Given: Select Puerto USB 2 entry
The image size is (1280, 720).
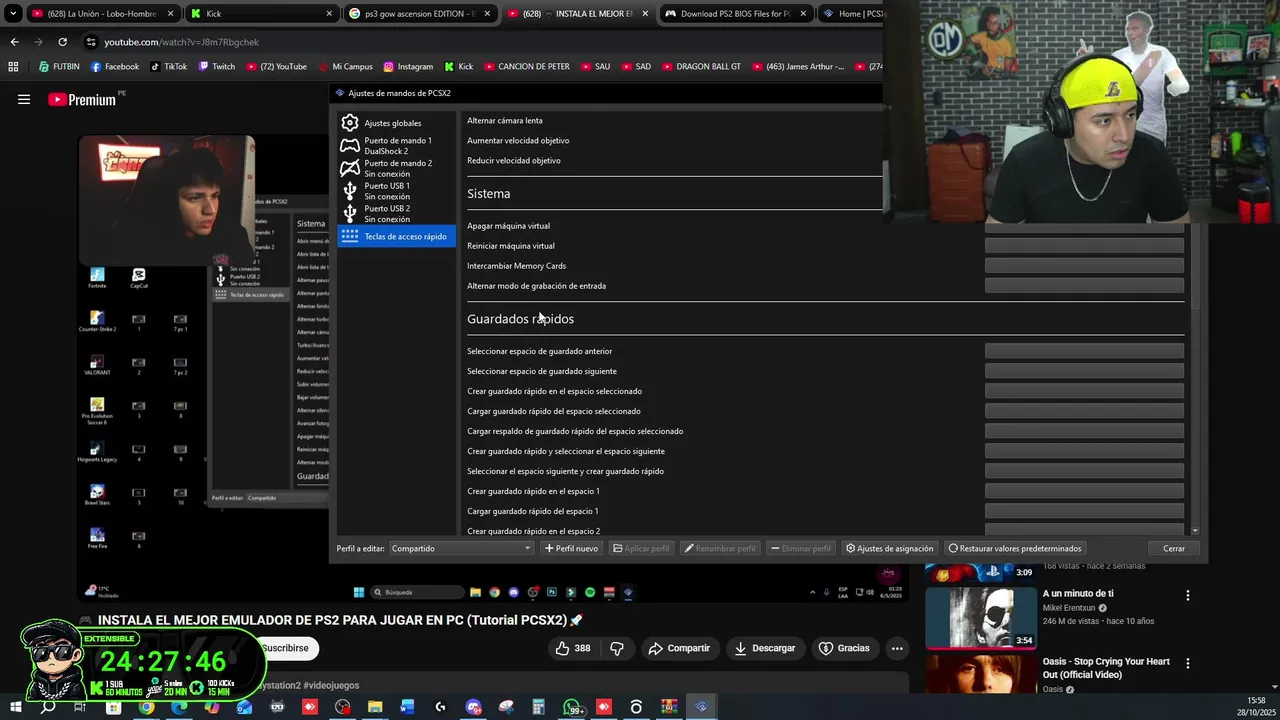Looking at the screenshot, I should (x=396, y=214).
